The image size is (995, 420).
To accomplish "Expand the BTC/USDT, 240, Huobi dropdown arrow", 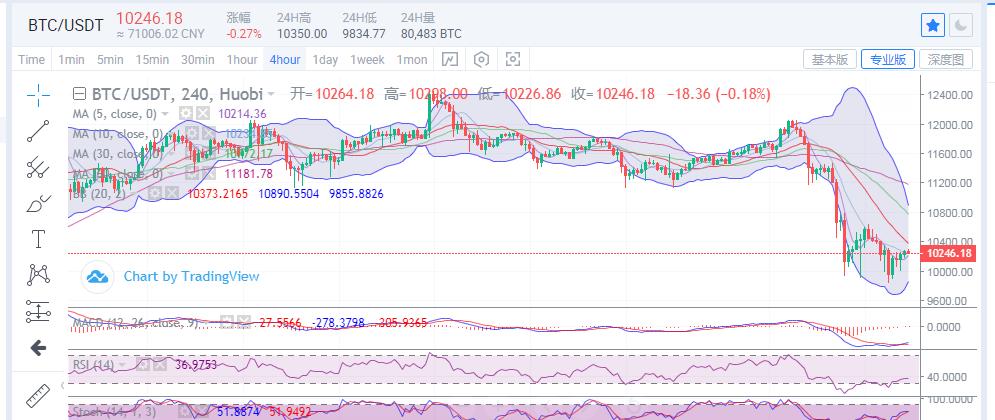I will click(271, 95).
